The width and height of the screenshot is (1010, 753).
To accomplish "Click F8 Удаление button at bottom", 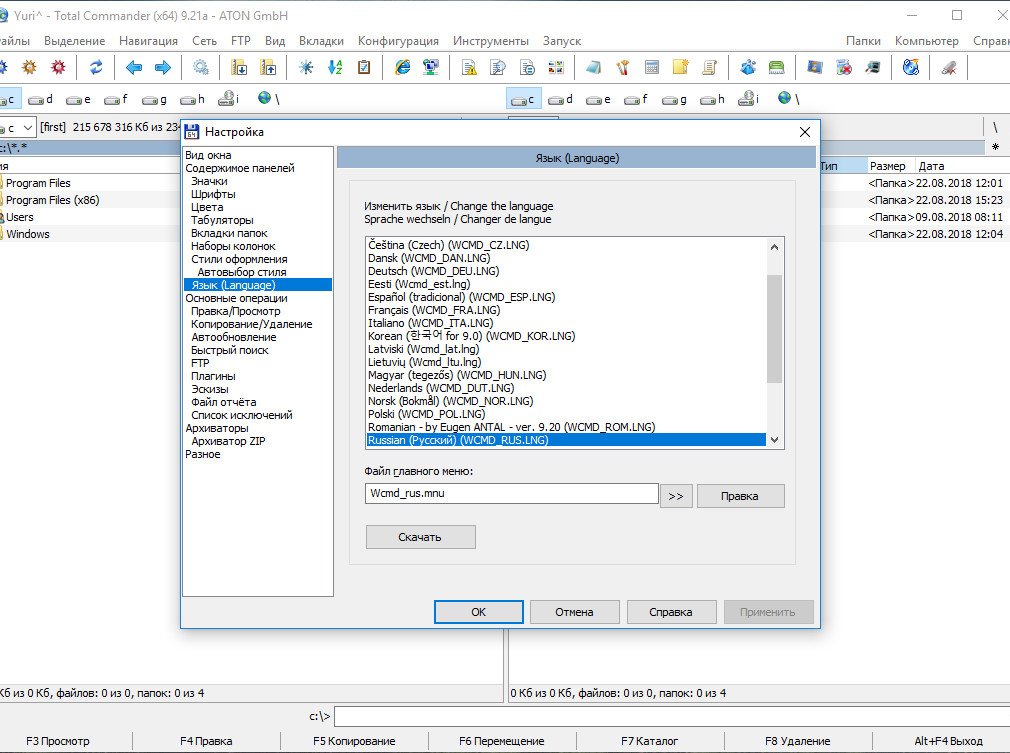I will pos(797,741).
